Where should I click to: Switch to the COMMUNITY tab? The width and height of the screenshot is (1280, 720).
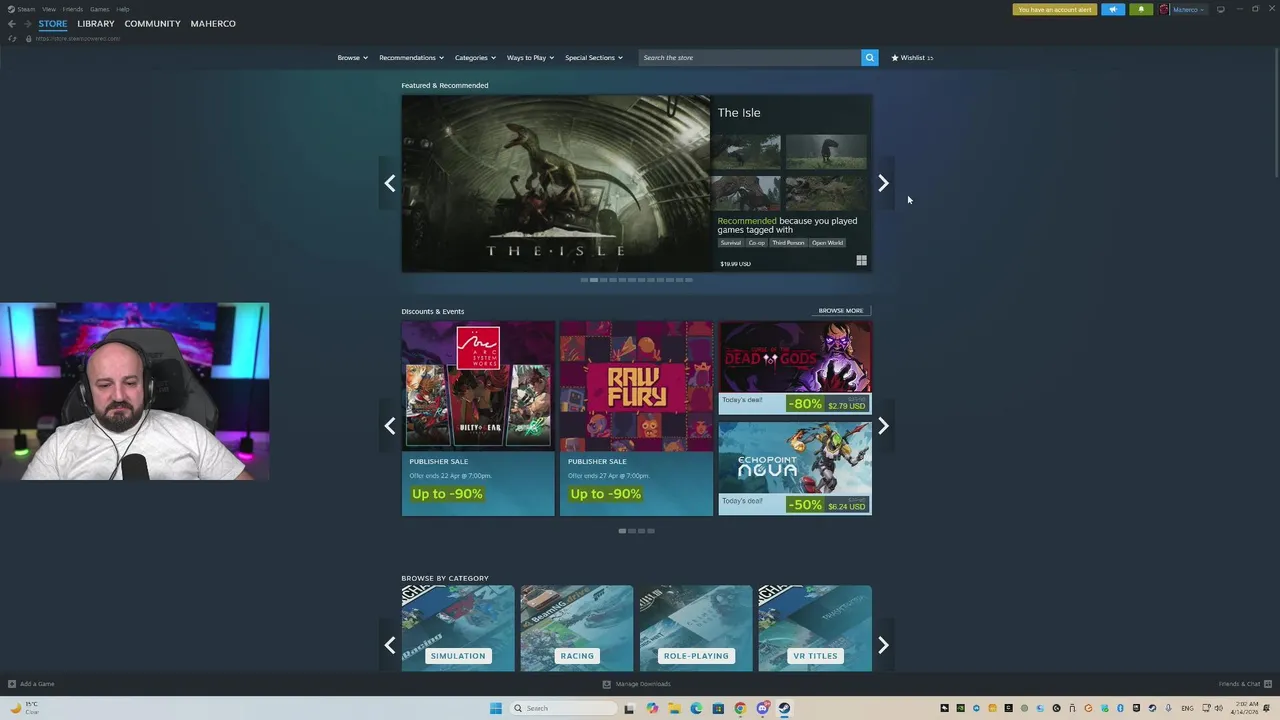(x=153, y=23)
